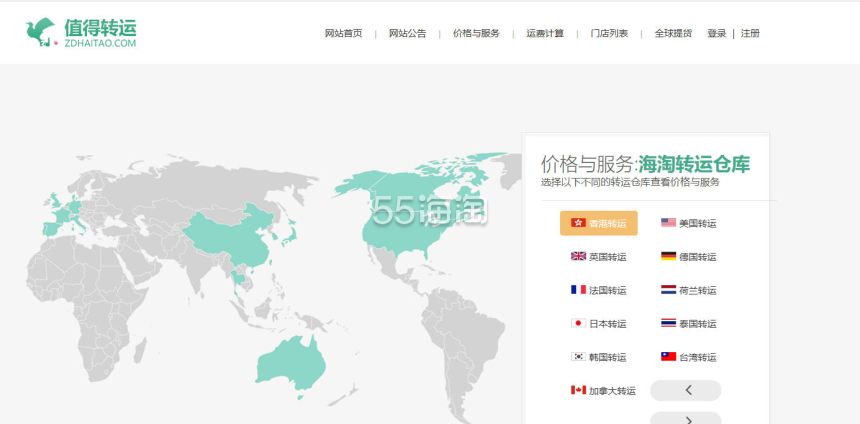This screenshot has height=424, width=860.
Task: Click the German flag icon
Action: pos(668,257)
